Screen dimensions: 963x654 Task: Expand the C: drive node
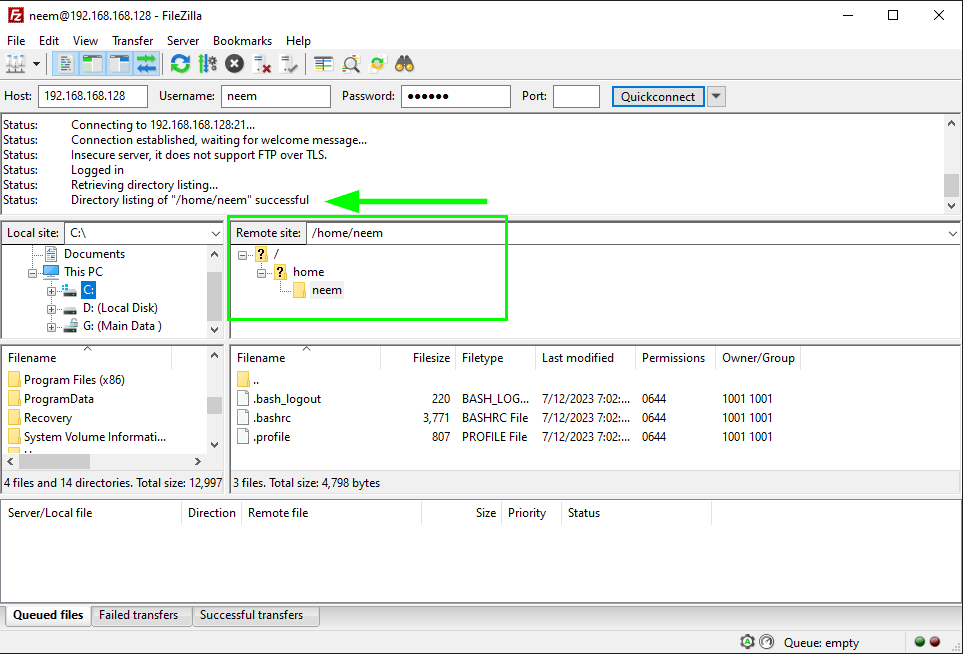click(x=52, y=291)
